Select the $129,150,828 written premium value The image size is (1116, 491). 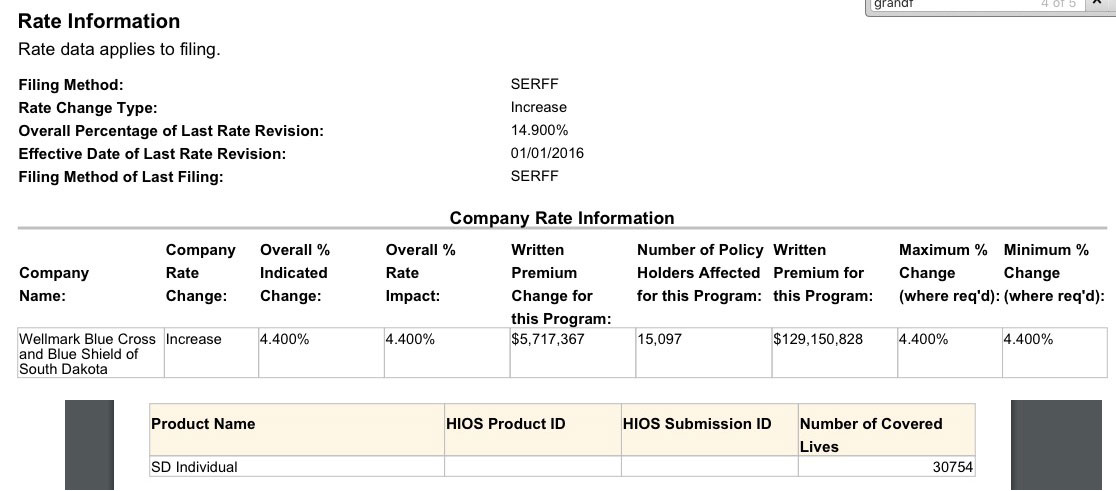click(818, 340)
